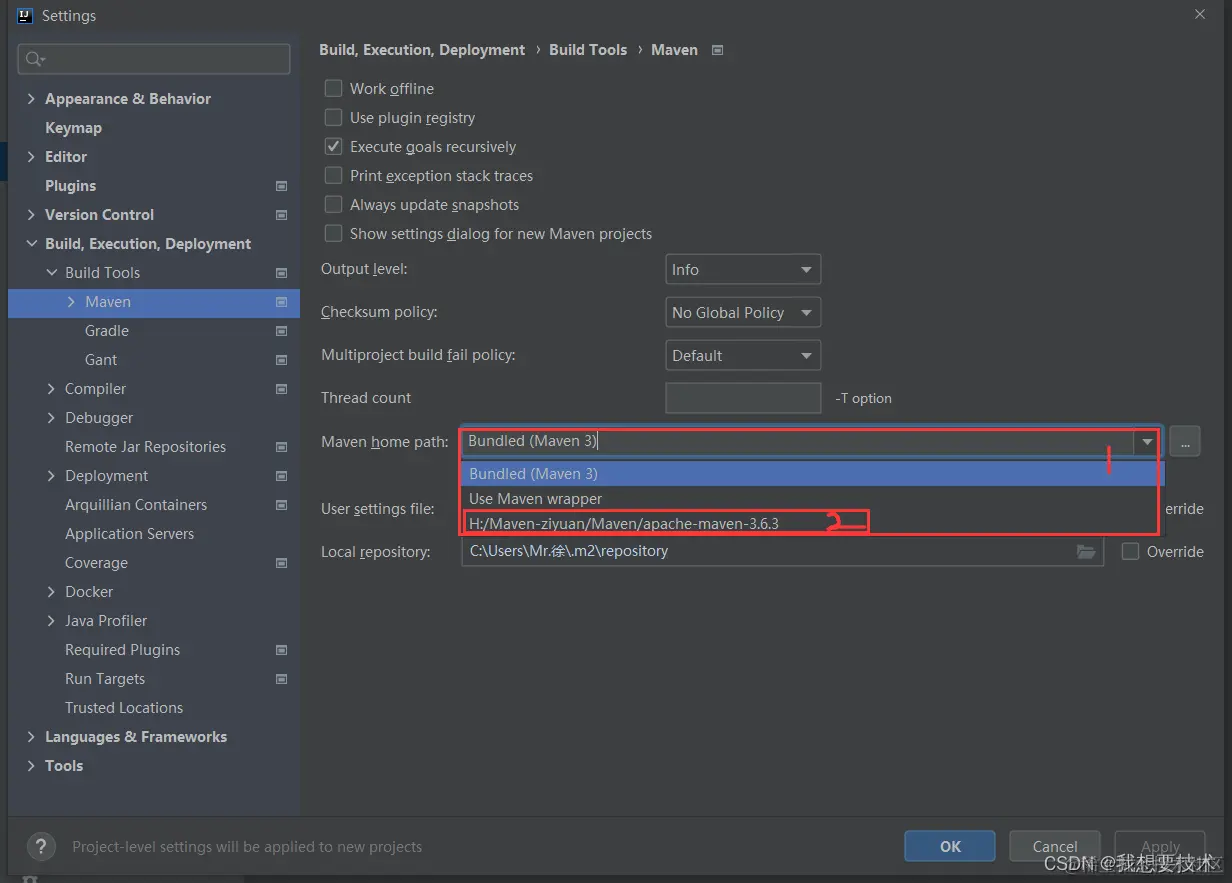This screenshot has width=1232, height=883.
Task: Click the project-level icon beside Arquillian Containers
Action: [x=281, y=505]
